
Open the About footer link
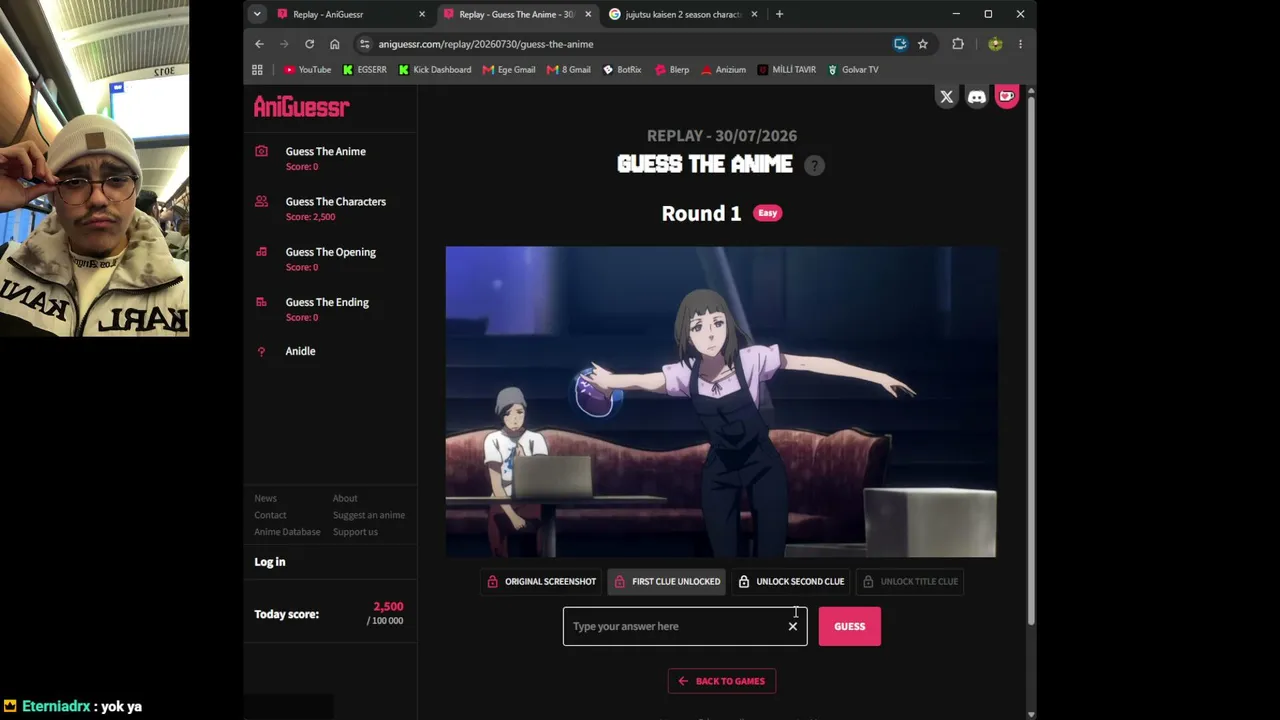click(345, 498)
